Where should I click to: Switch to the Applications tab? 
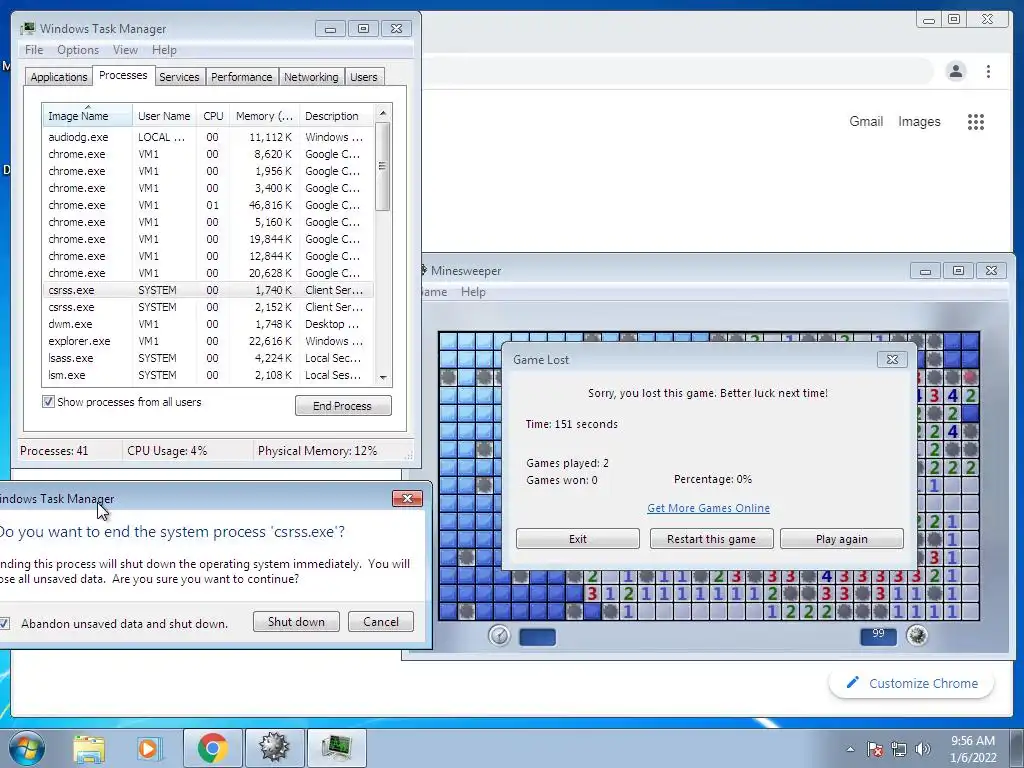(59, 77)
